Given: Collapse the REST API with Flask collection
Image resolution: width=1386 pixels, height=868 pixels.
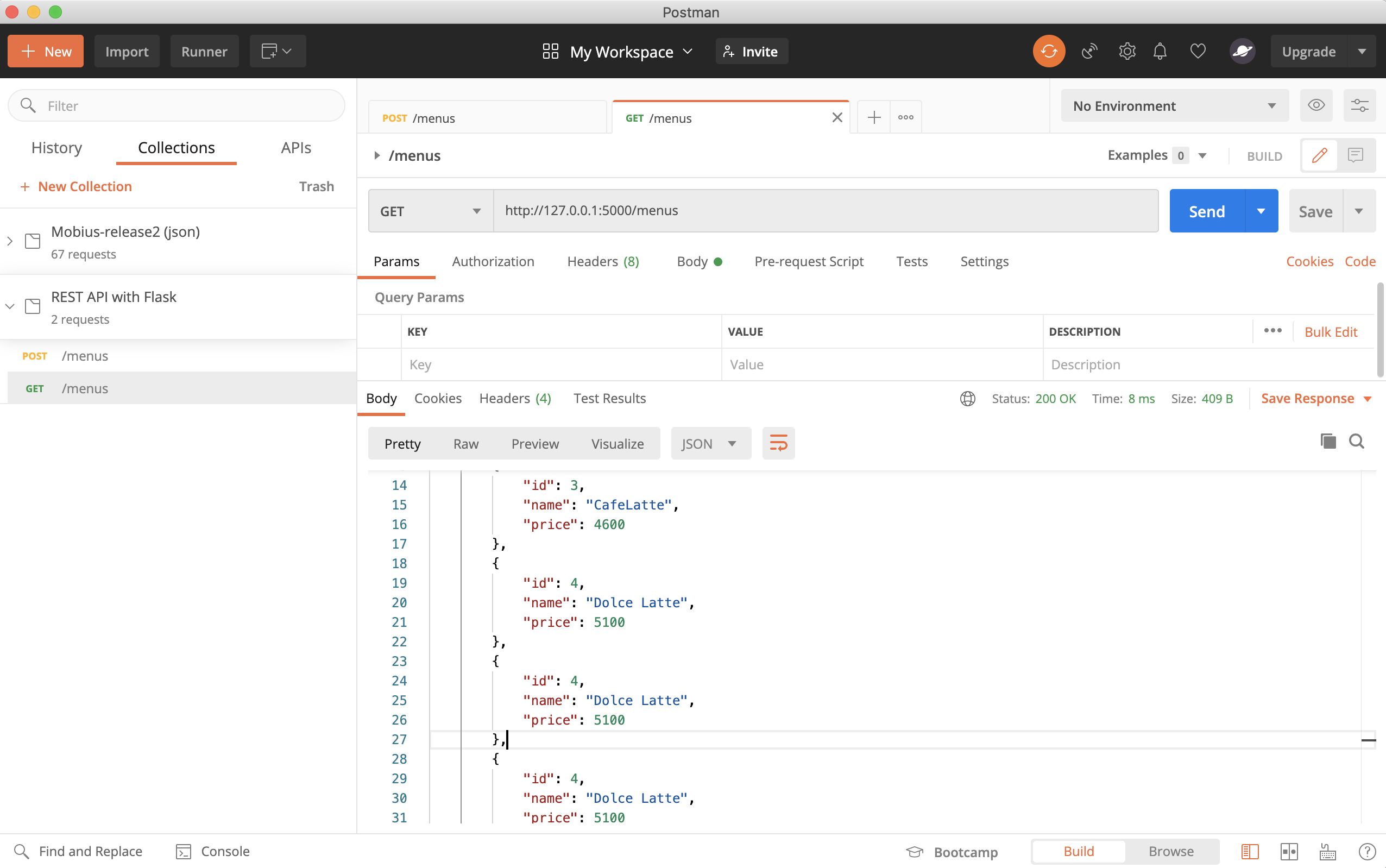Looking at the screenshot, I should [10, 306].
